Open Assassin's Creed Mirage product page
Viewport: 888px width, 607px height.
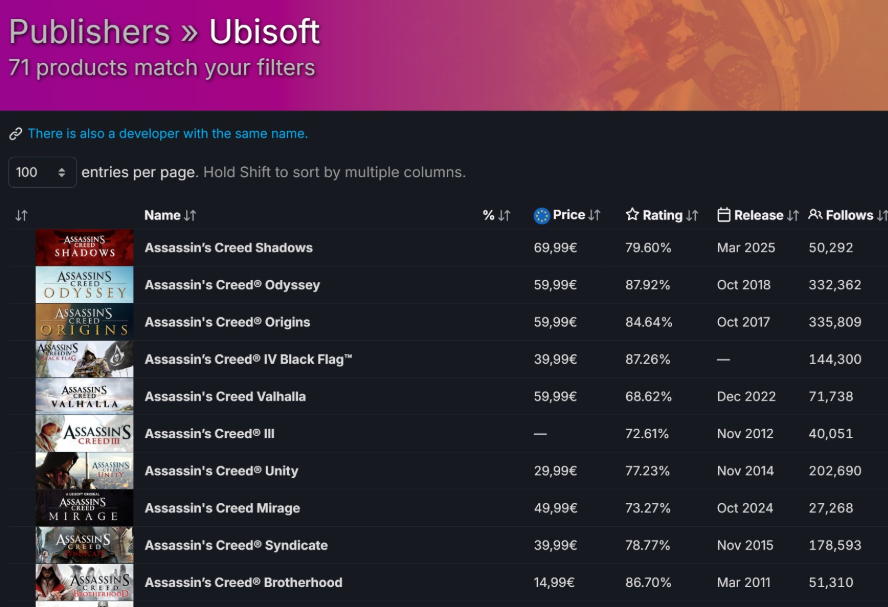pos(222,508)
